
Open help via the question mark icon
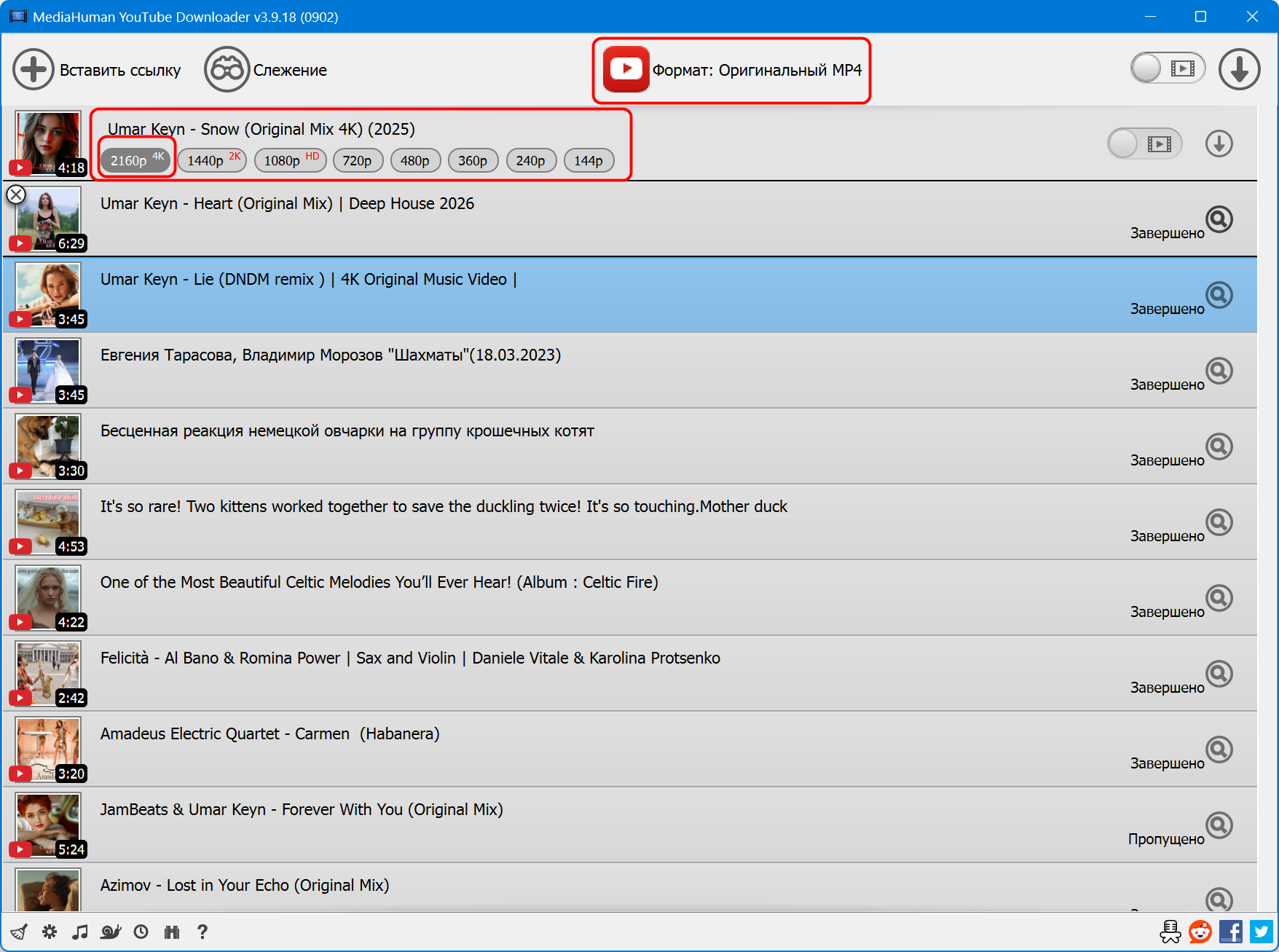202,932
